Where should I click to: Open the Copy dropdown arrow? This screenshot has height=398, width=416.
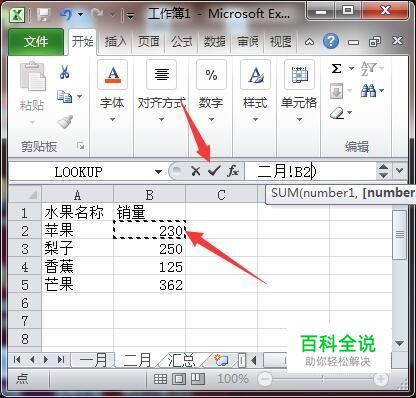coord(79,97)
